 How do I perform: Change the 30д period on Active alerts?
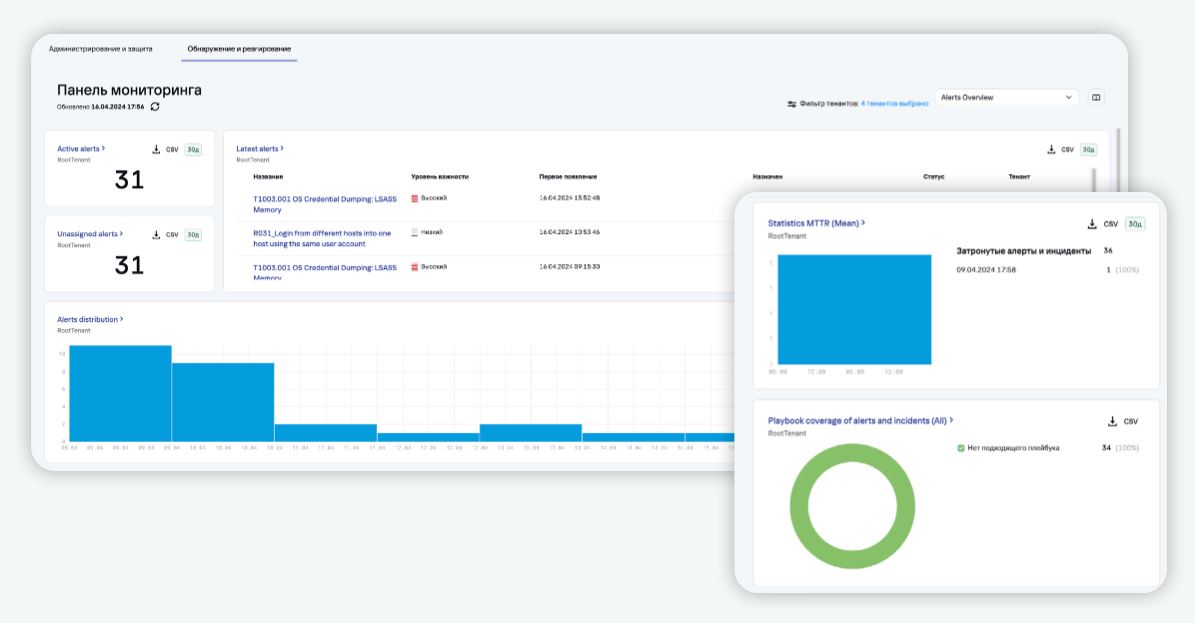pos(194,149)
